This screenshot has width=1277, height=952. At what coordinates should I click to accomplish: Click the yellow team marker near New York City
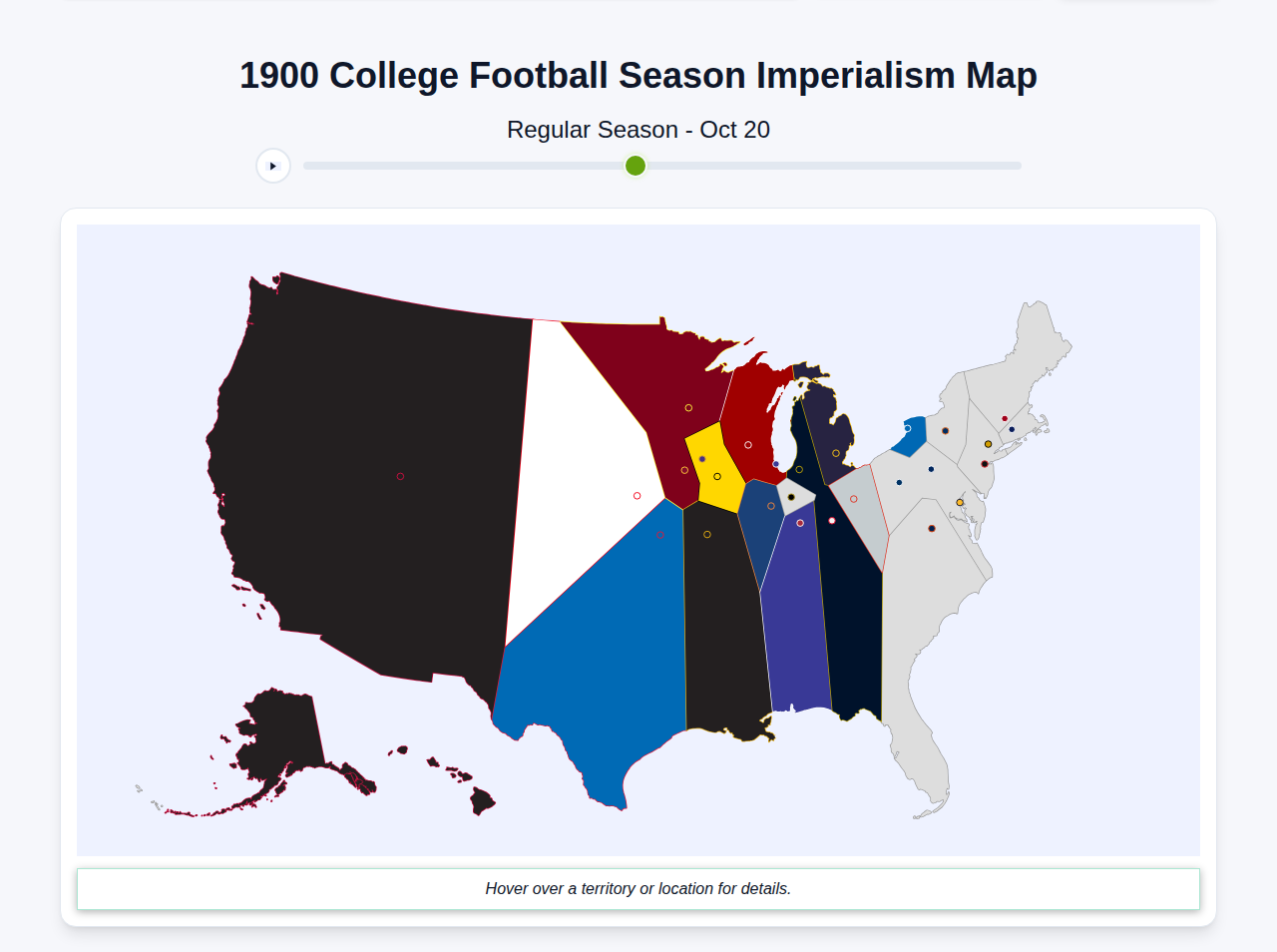[988, 444]
